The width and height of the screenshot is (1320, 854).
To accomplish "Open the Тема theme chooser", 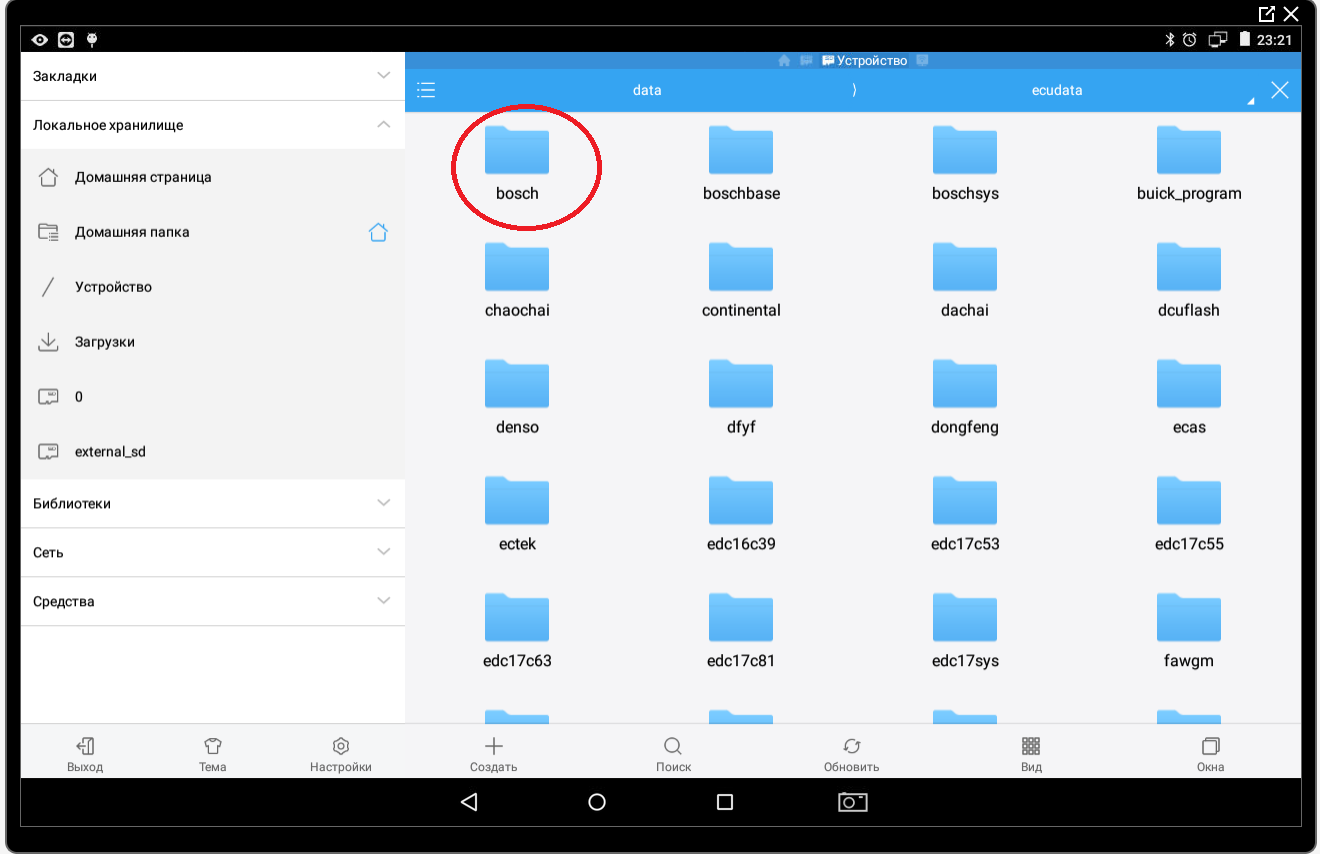I will click(x=212, y=755).
